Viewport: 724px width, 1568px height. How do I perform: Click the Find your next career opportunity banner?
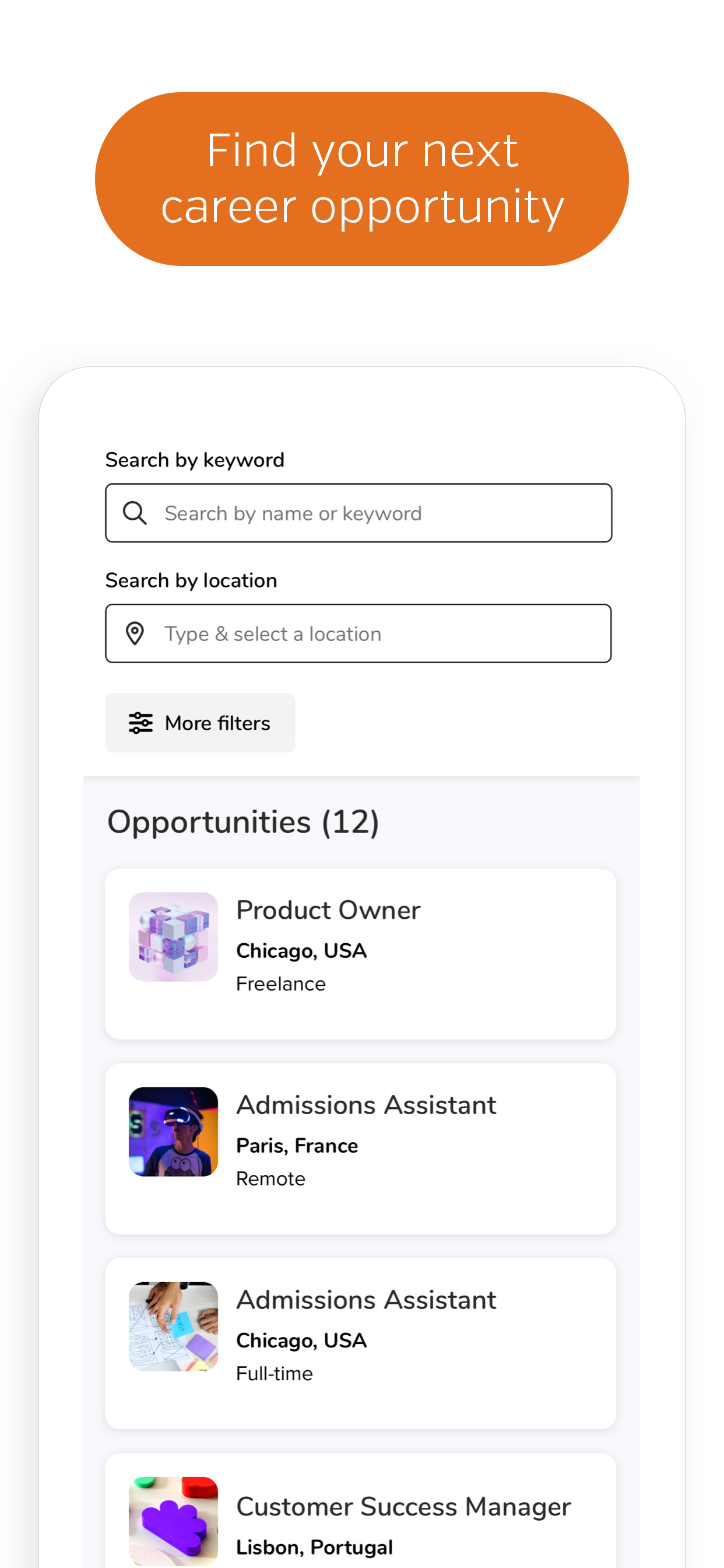point(362,179)
